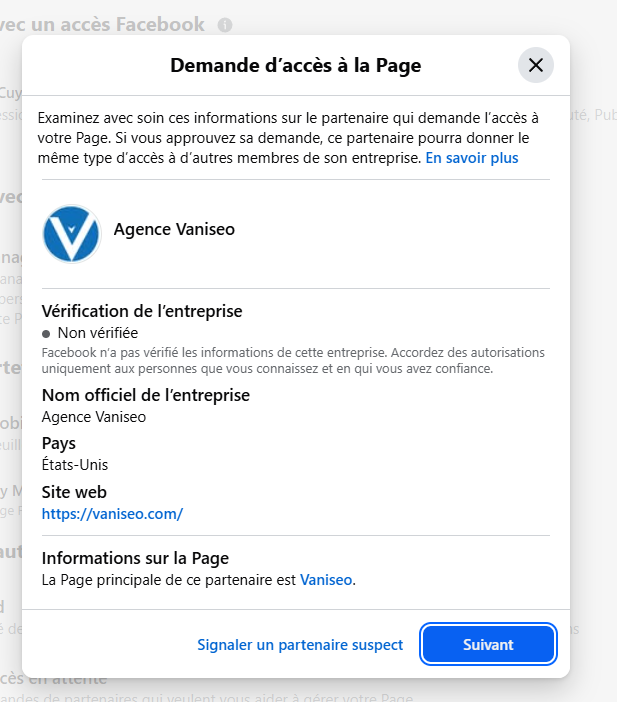This screenshot has height=702, width=617.
Task: Click the États-Unis country value
Action: (x=75, y=465)
